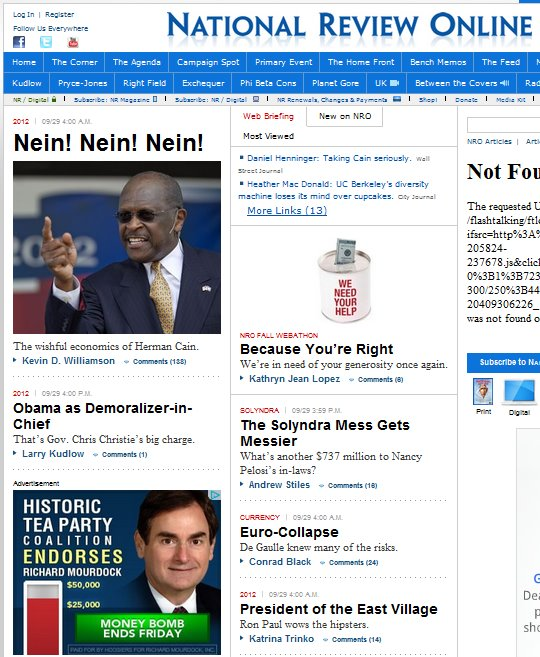
Task: Open author link Conrad Black
Action: (280, 561)
